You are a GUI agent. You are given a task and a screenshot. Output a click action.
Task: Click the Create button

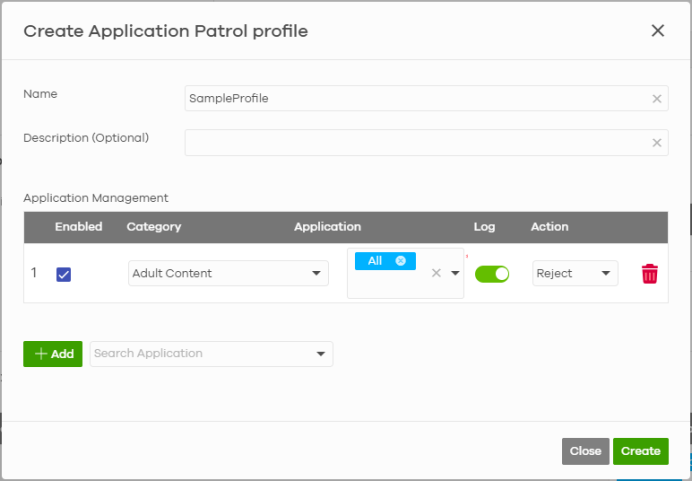click(x=640, y=451)
